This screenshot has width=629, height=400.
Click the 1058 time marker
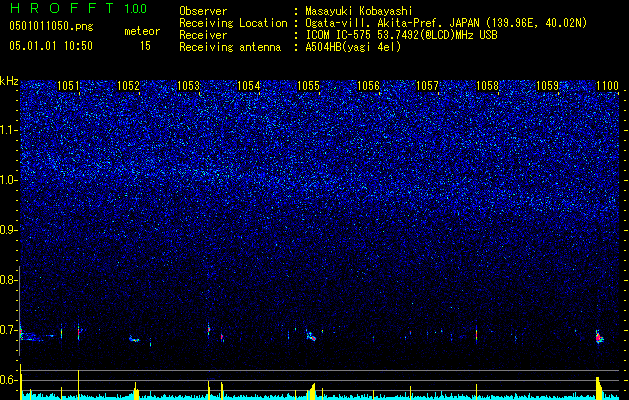point(487,85)
